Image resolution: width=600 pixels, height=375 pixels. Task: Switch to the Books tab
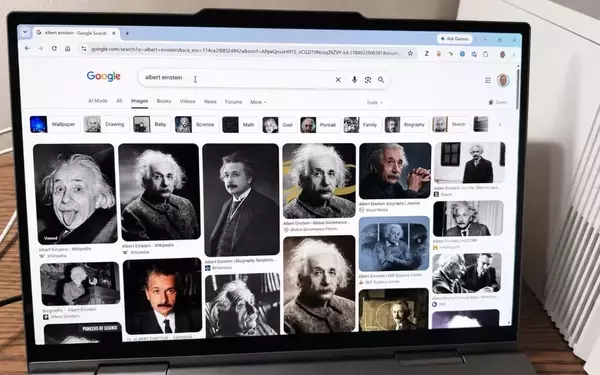click(x=164, y=101)
